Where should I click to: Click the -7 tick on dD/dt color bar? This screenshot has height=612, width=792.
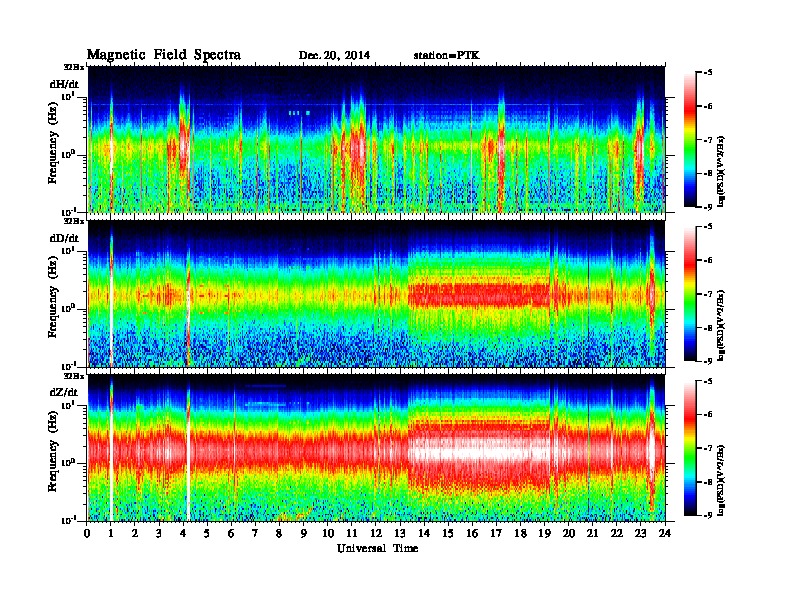tap(708, 294)
